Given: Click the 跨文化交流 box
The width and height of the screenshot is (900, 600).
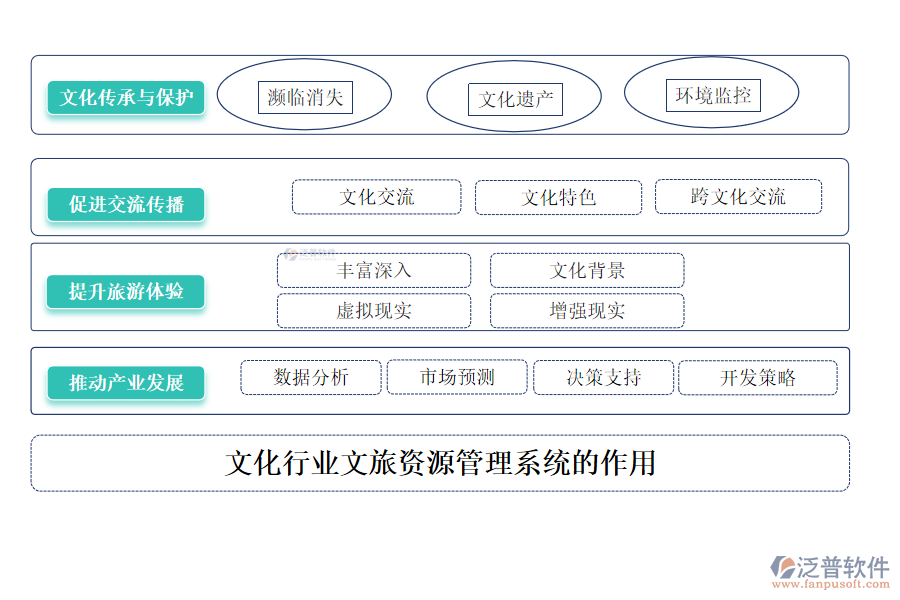Looking at the screenshot, I should [x=738, y=197].
